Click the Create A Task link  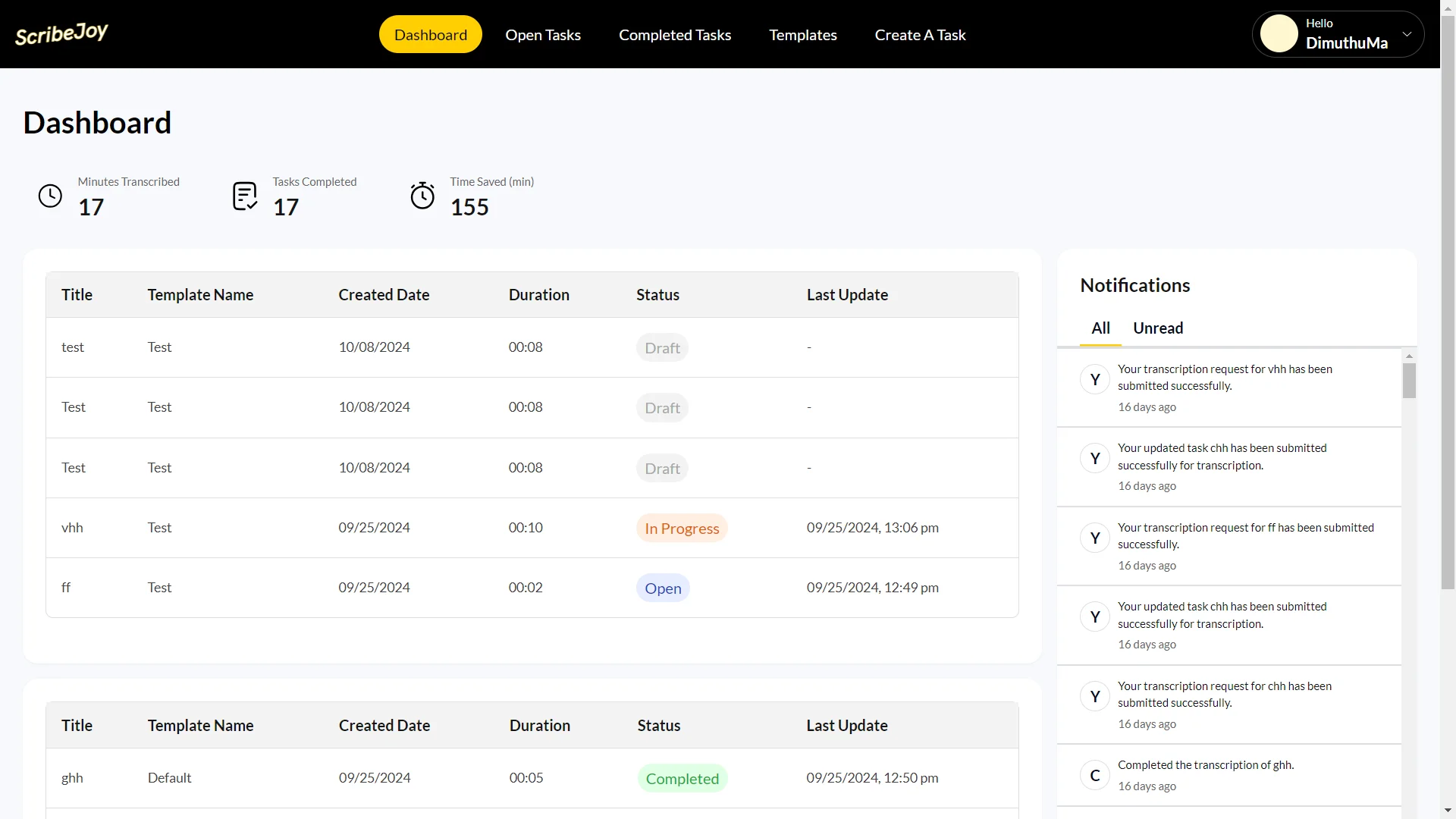920,35
